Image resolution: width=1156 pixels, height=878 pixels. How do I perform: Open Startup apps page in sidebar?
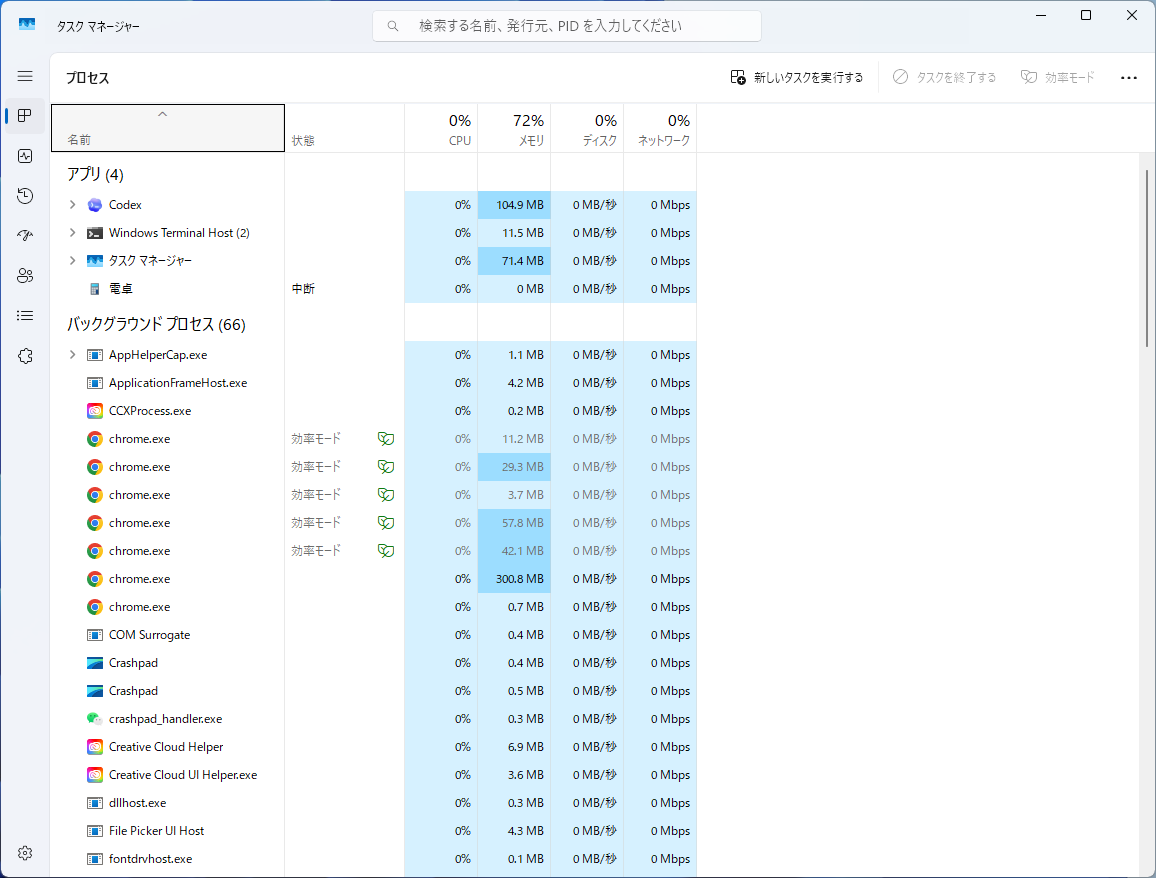[25, 235]
